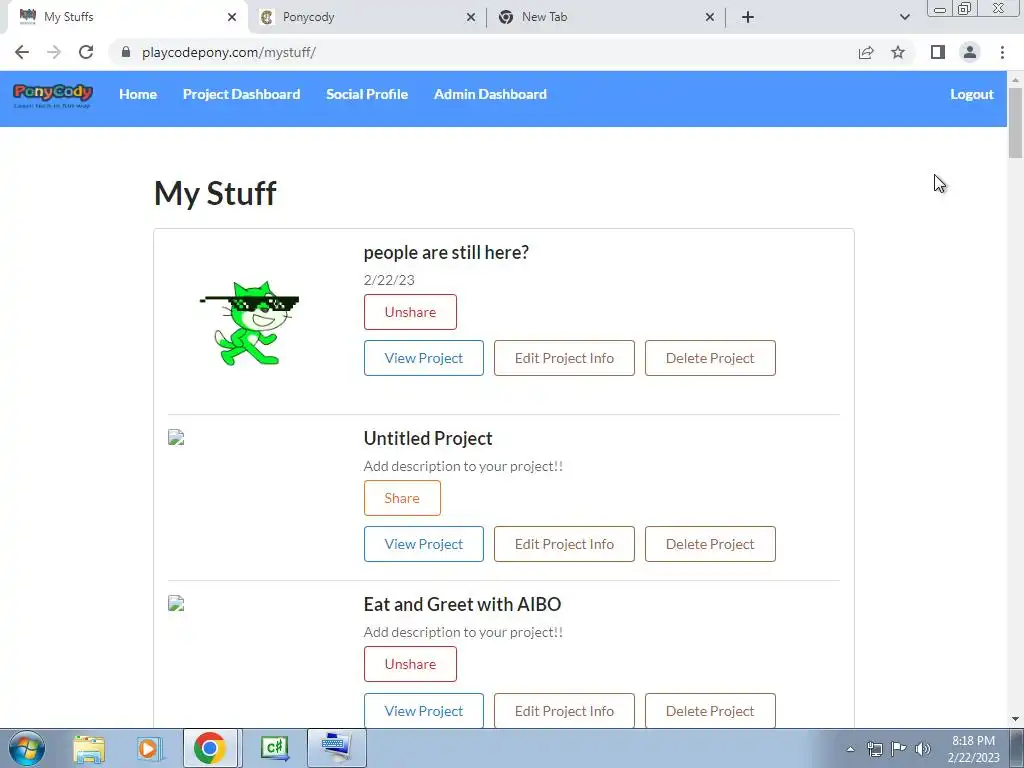Viewport: 1024px width, 768px height.
Task: Open the Chrome profile avatar icon
Action: tap(970, 52)
